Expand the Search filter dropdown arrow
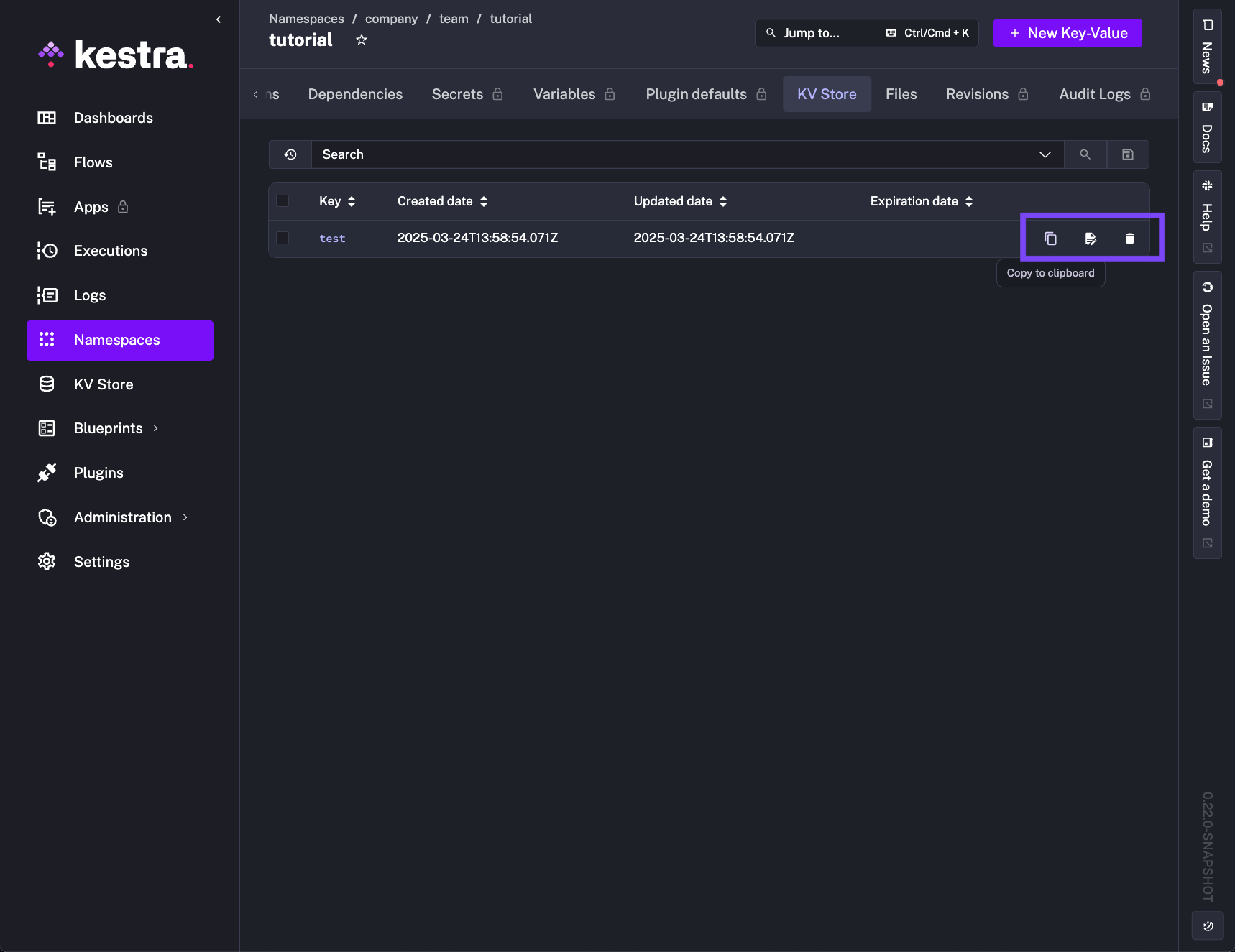This screenshot has width=1235, height=952. (x=1045, y=154)
